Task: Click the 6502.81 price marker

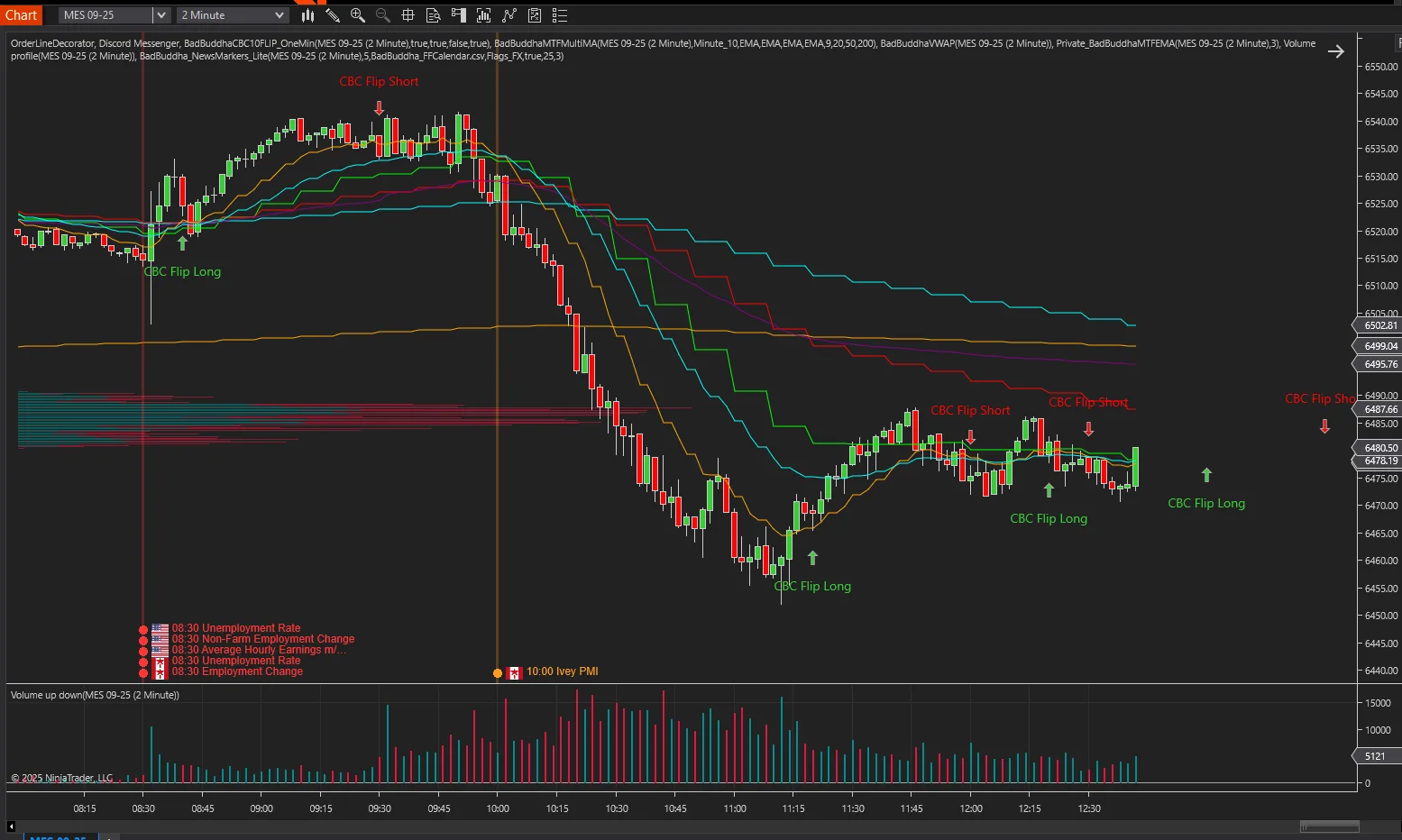Action: point(1379,325)
